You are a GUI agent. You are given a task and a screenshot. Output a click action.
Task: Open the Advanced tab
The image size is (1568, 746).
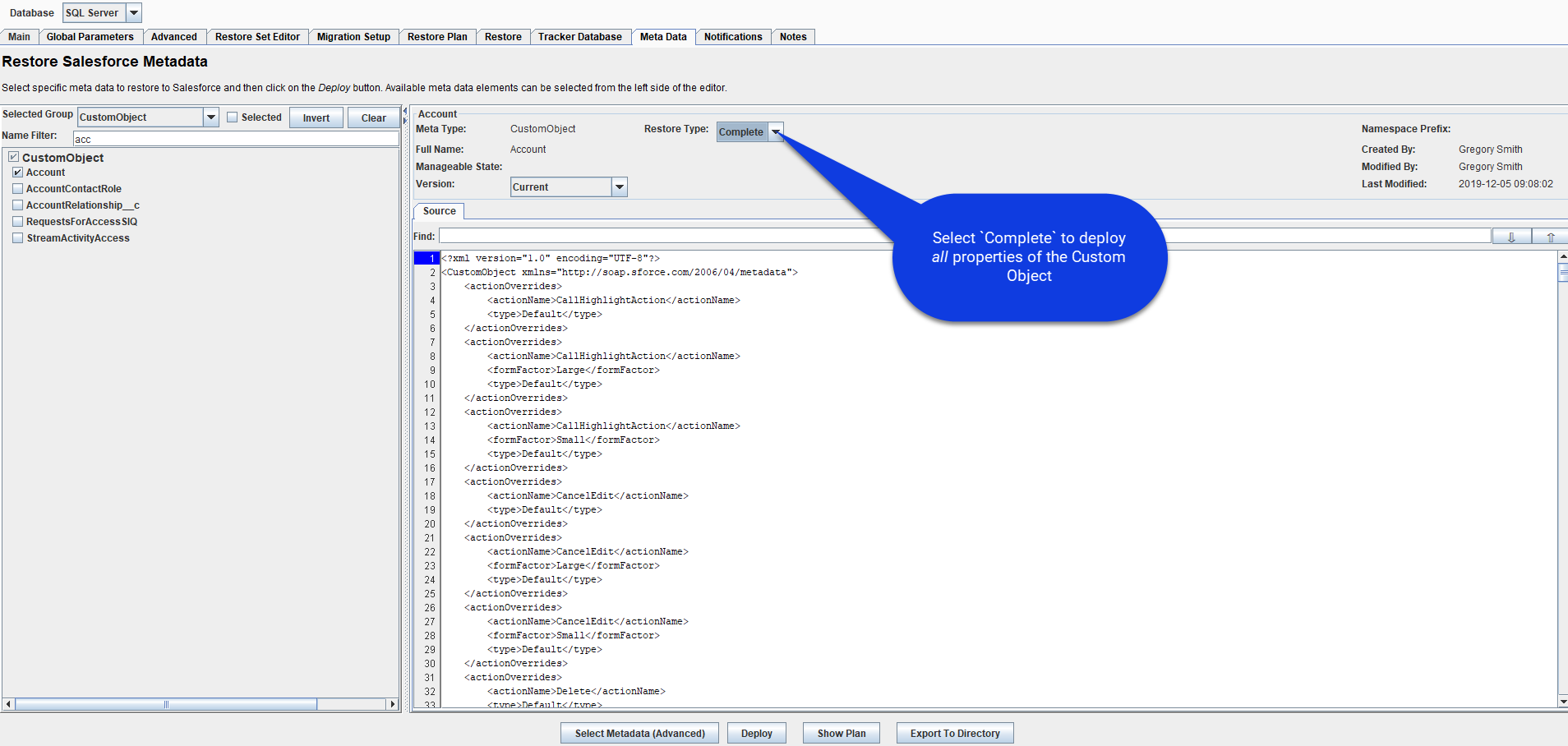(174, 37)
